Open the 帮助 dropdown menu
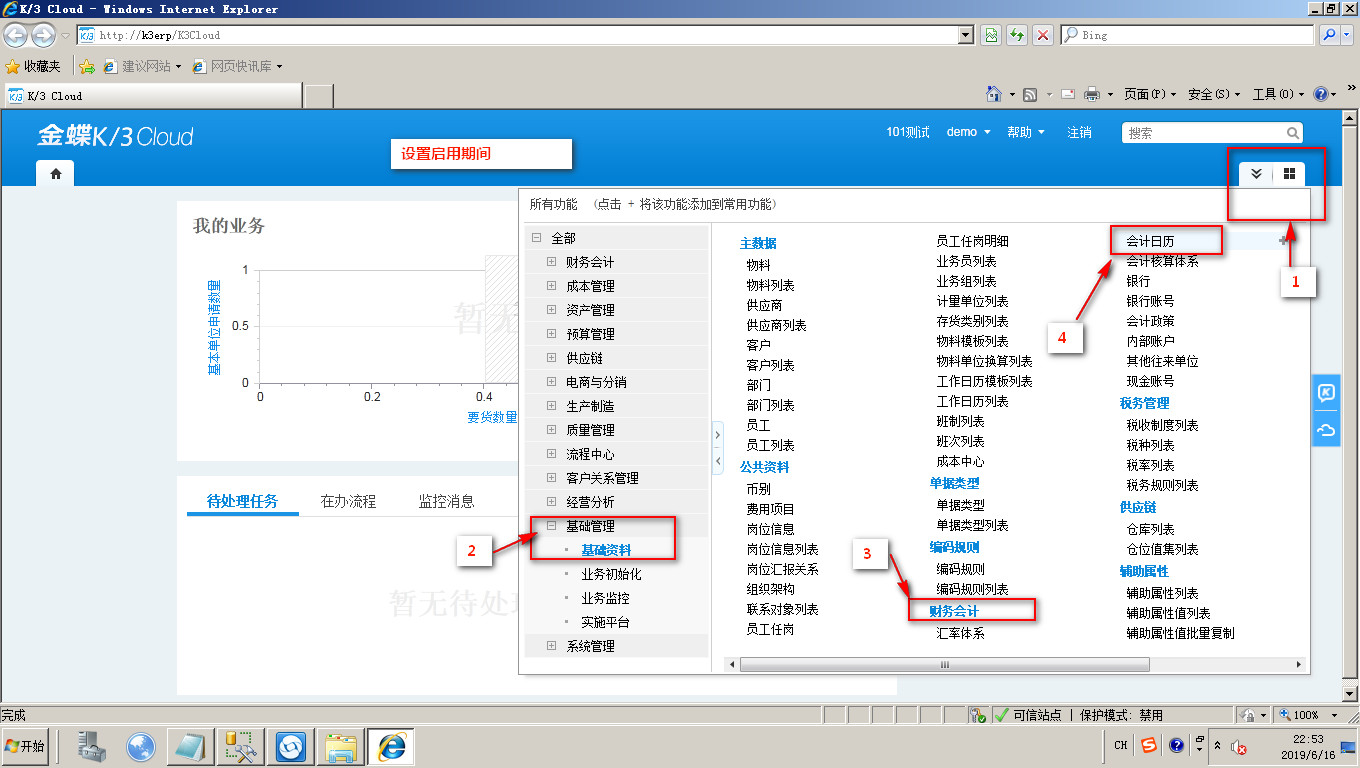 tap(1025, 132)
